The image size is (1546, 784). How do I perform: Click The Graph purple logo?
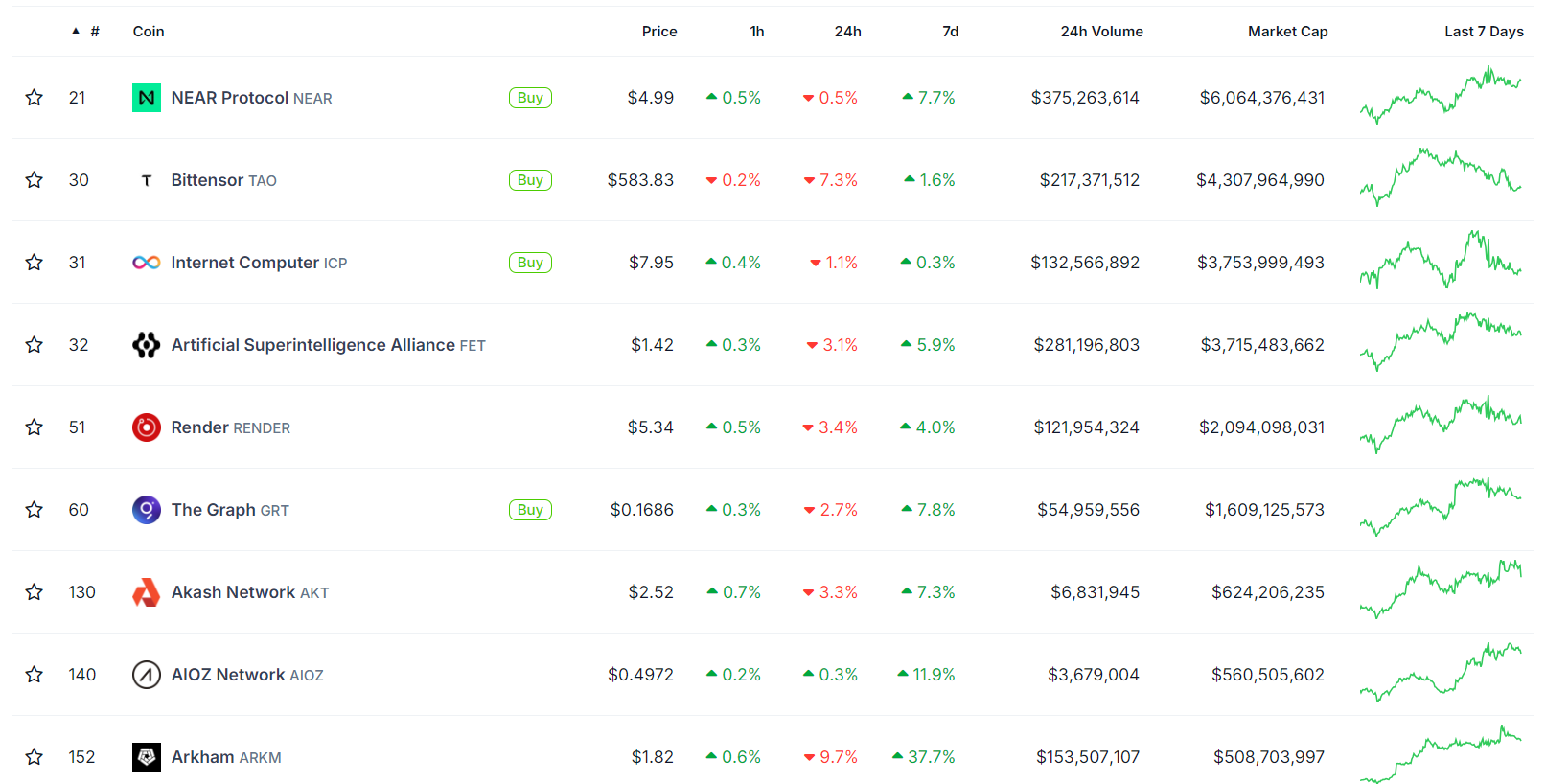tap(147, 510)
